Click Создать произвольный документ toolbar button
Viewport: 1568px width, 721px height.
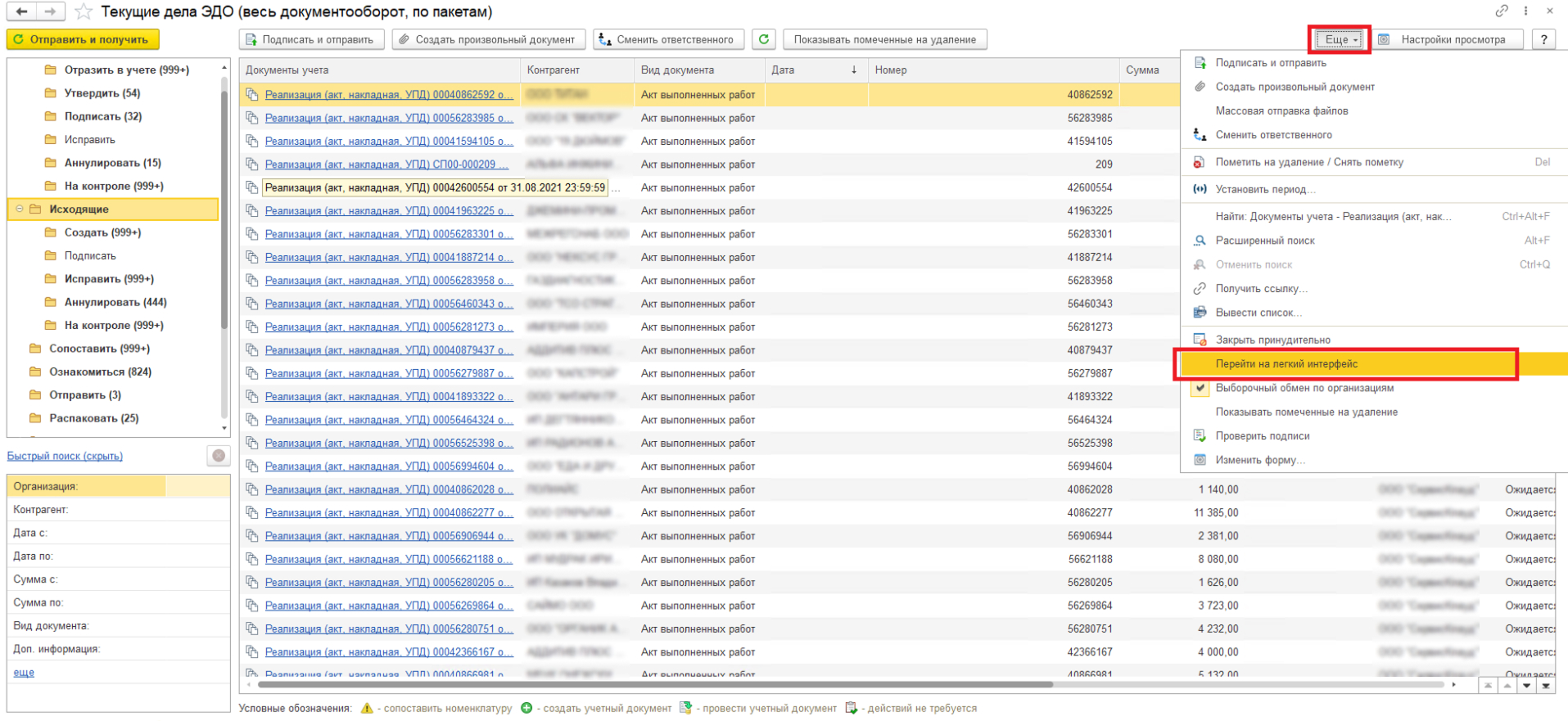pos(489,39)
